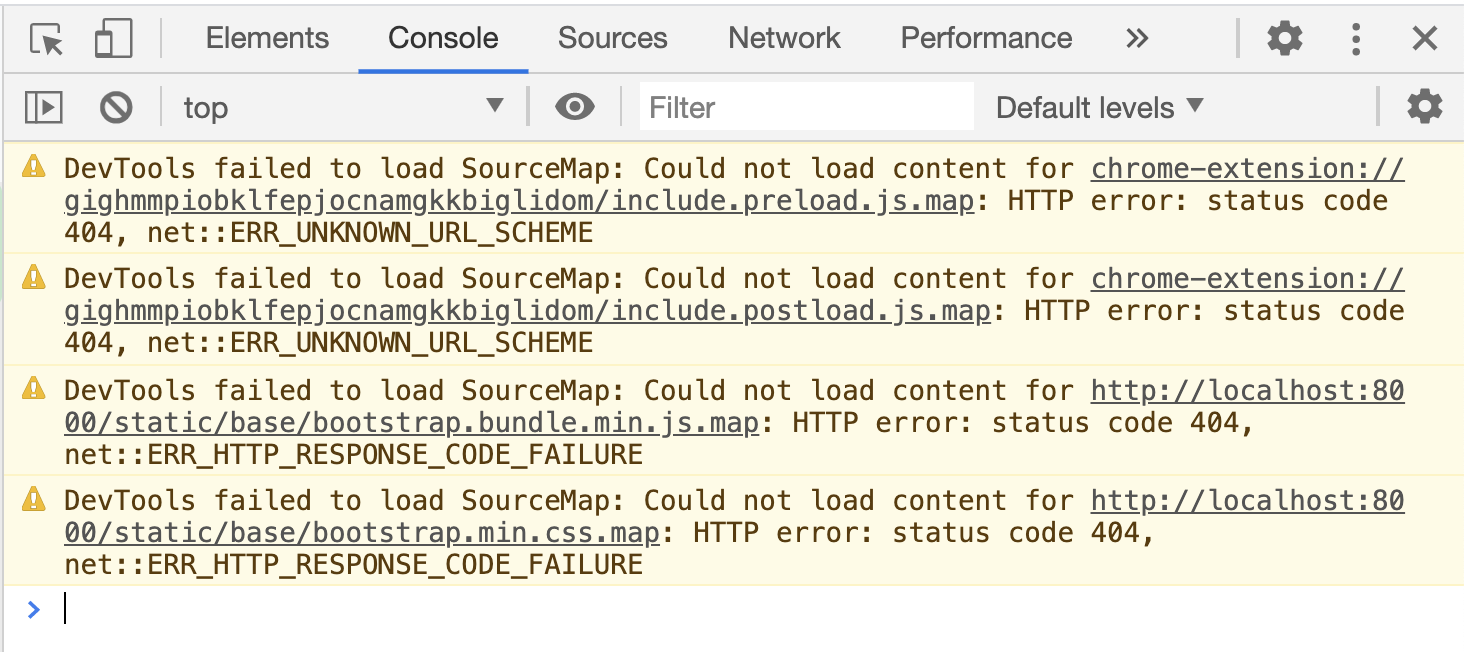Open the Network panel
1464x652 pixels.
(x=783, y=37)
